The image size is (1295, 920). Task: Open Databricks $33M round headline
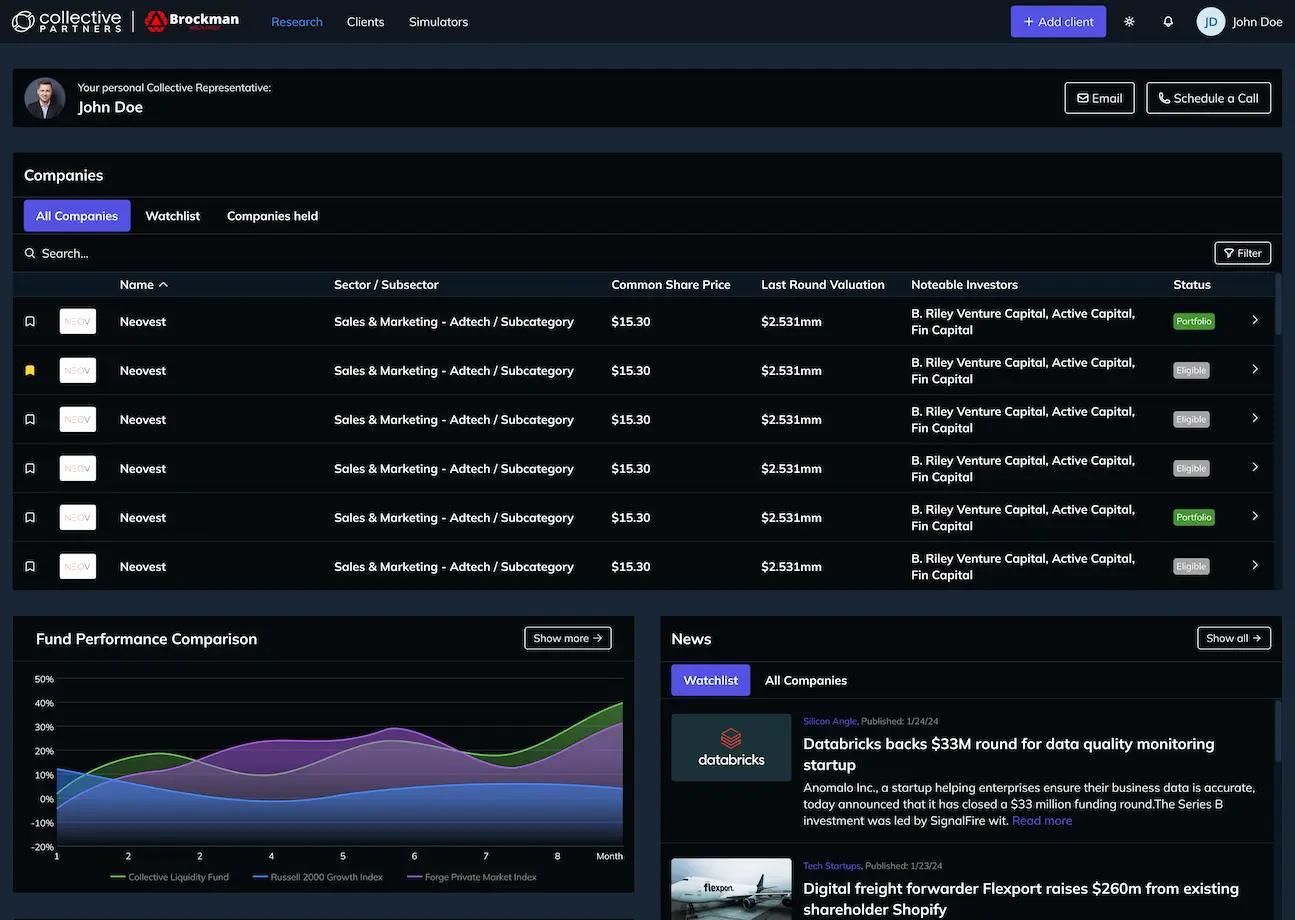click(1009, 754)
